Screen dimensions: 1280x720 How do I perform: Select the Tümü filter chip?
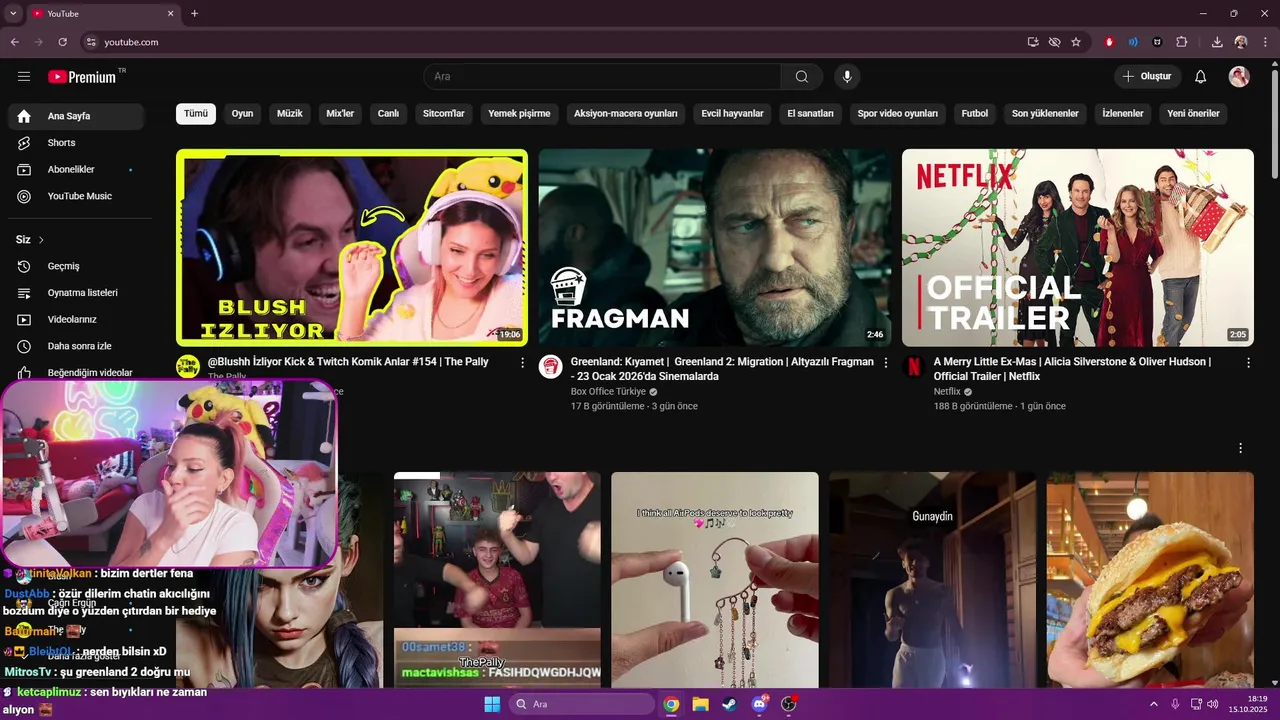tap(196, 114)
